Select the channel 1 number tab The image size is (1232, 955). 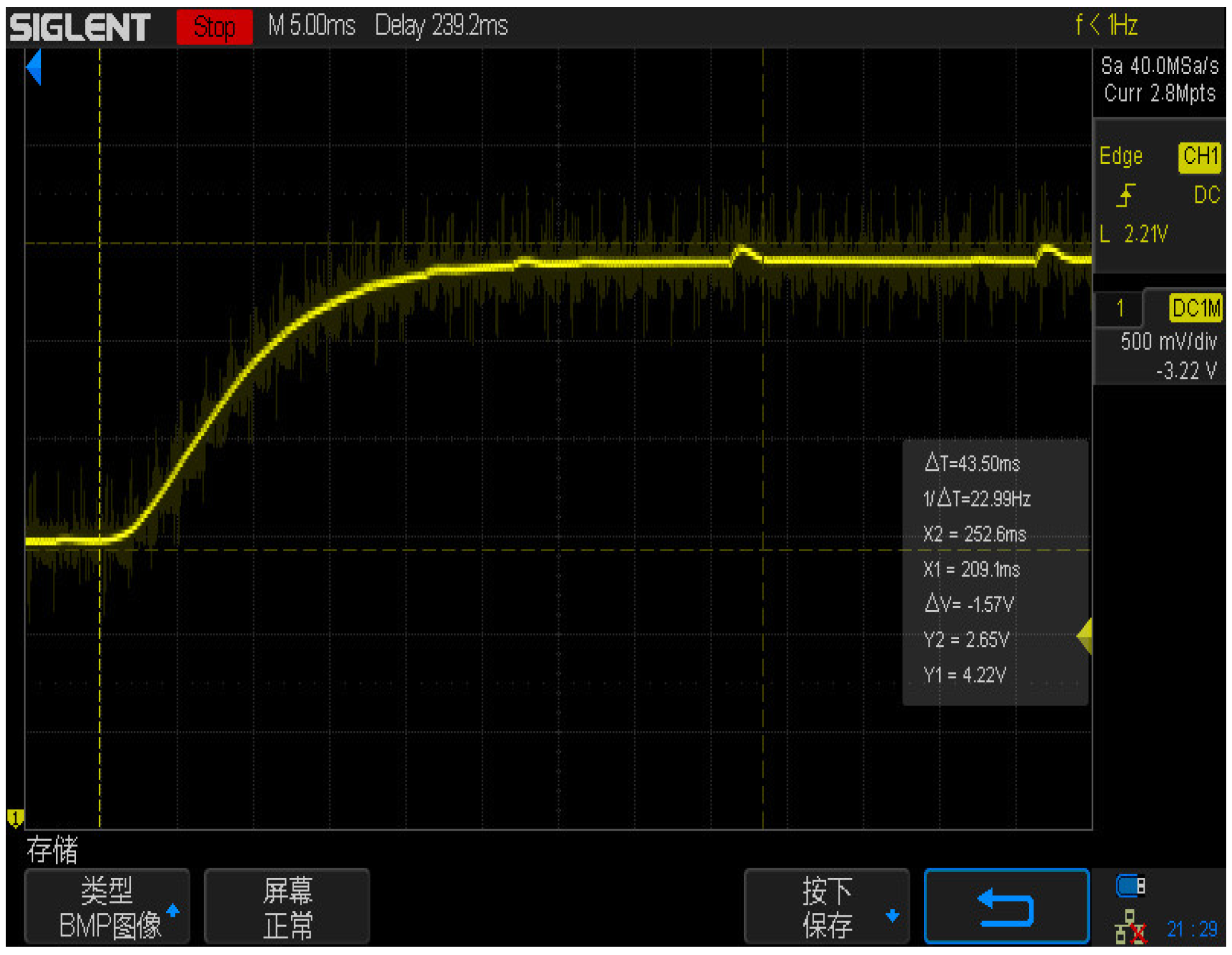point(1120,309)
